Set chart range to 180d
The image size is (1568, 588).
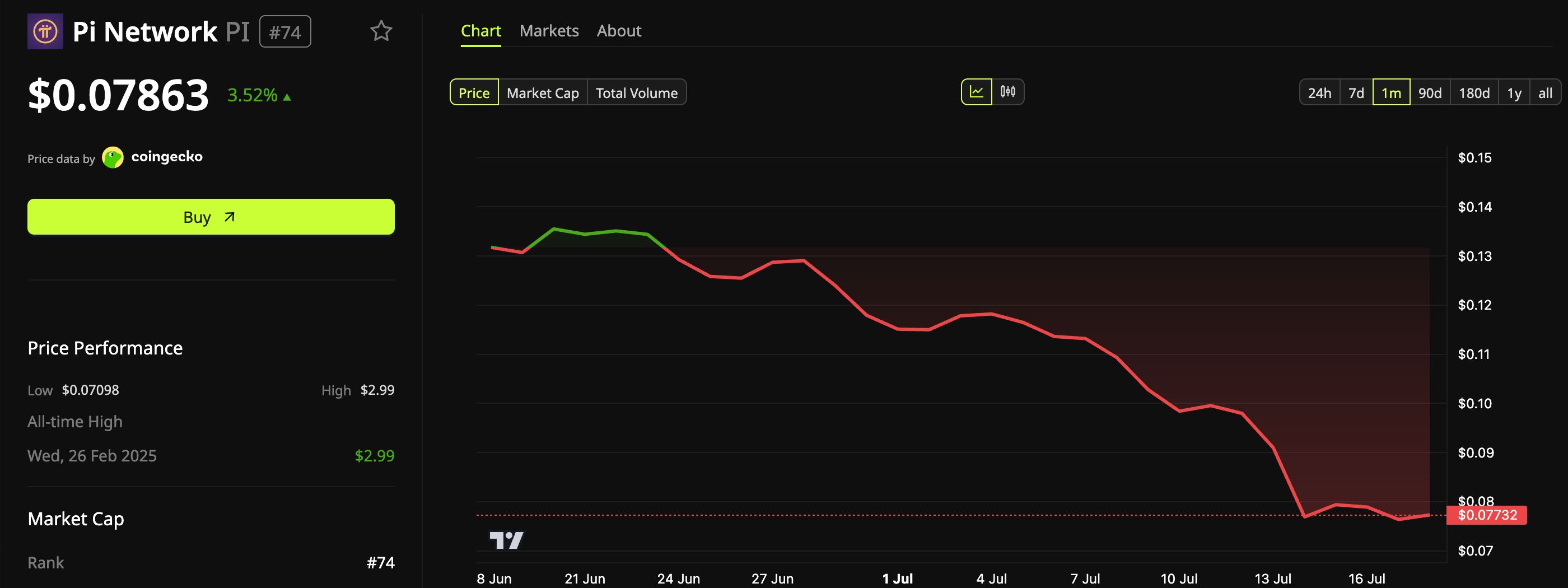coord(1474,92)
